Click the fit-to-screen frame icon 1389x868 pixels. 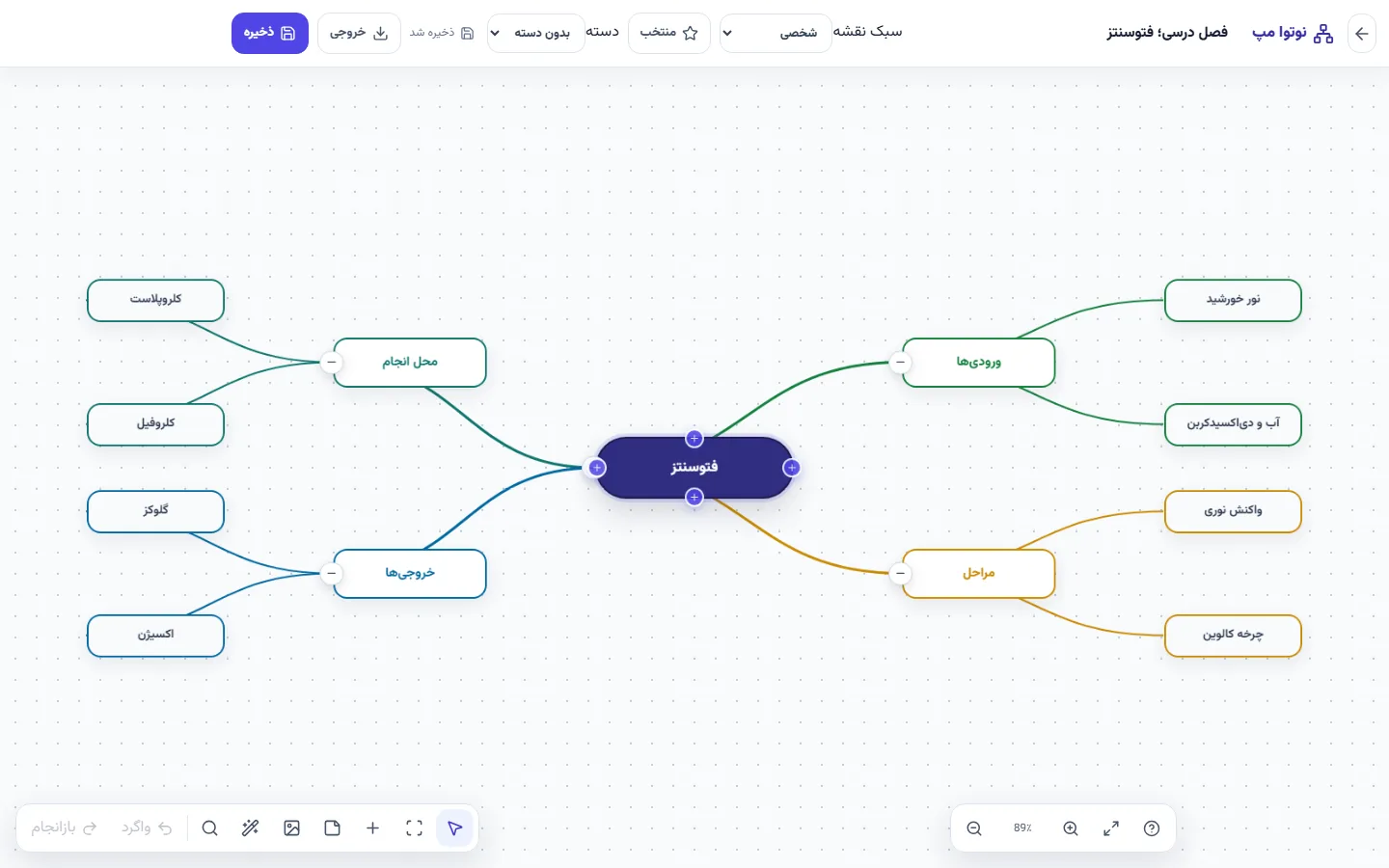(414, 828)
